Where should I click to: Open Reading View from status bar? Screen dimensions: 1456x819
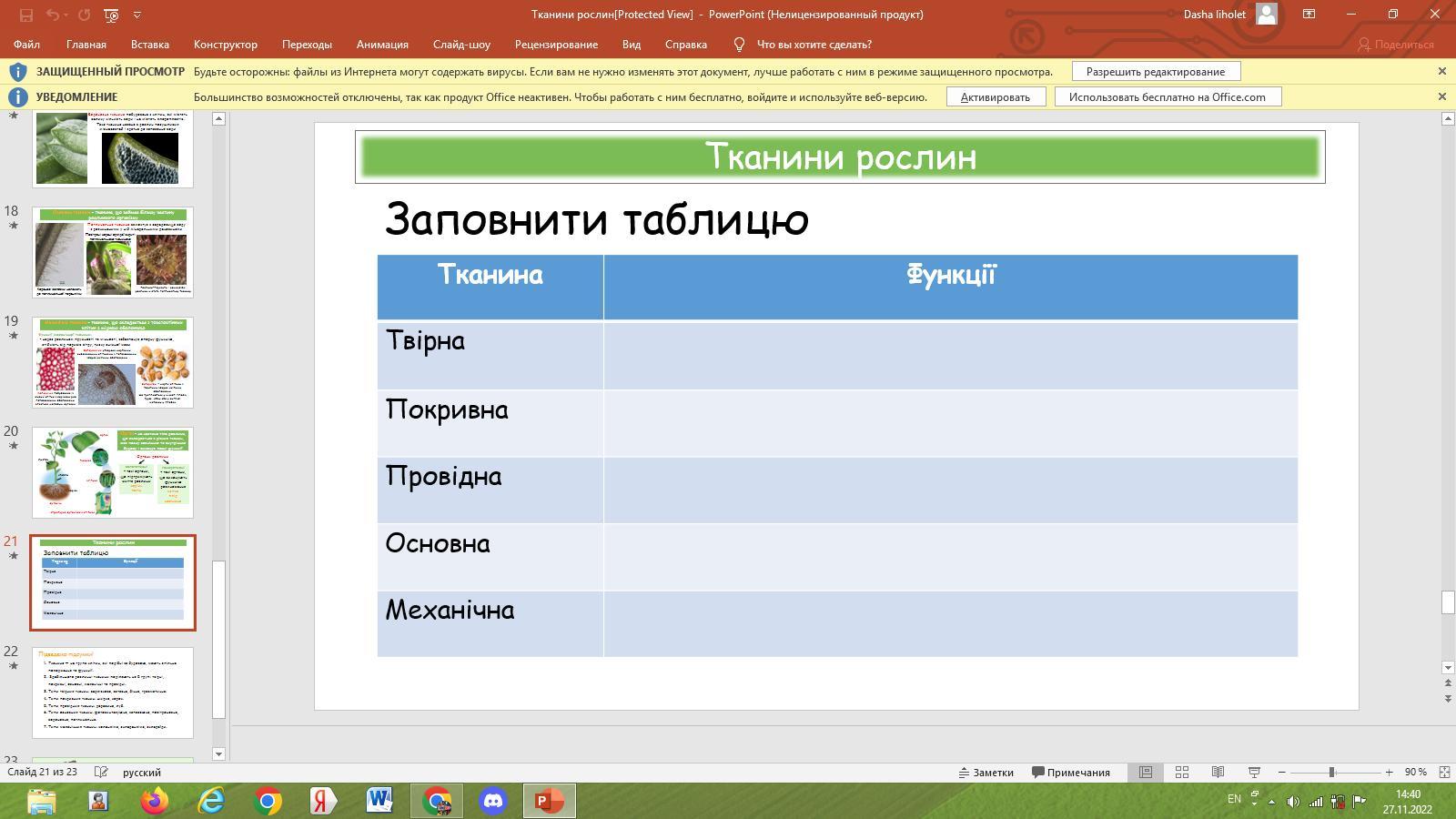point(1218,772)
